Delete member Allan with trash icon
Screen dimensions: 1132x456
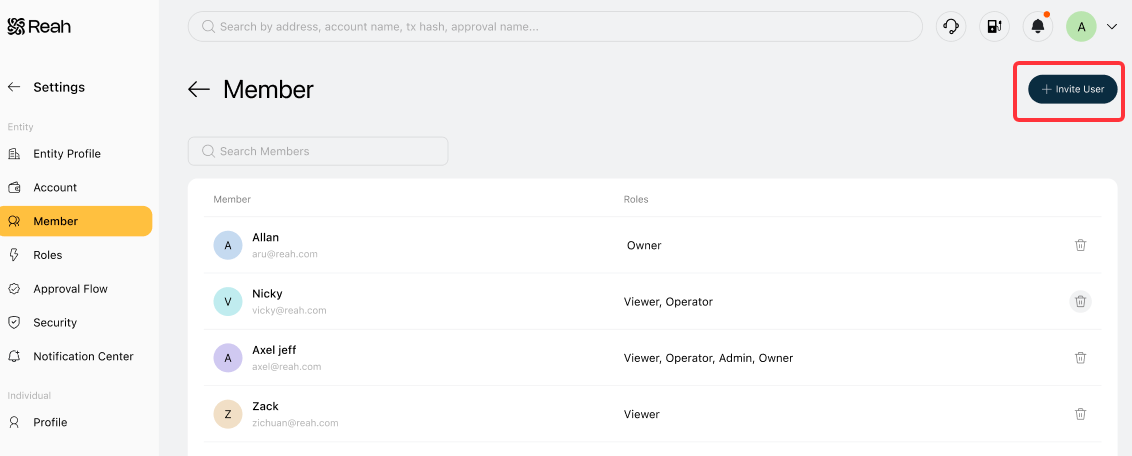(x=1080, y=245)
